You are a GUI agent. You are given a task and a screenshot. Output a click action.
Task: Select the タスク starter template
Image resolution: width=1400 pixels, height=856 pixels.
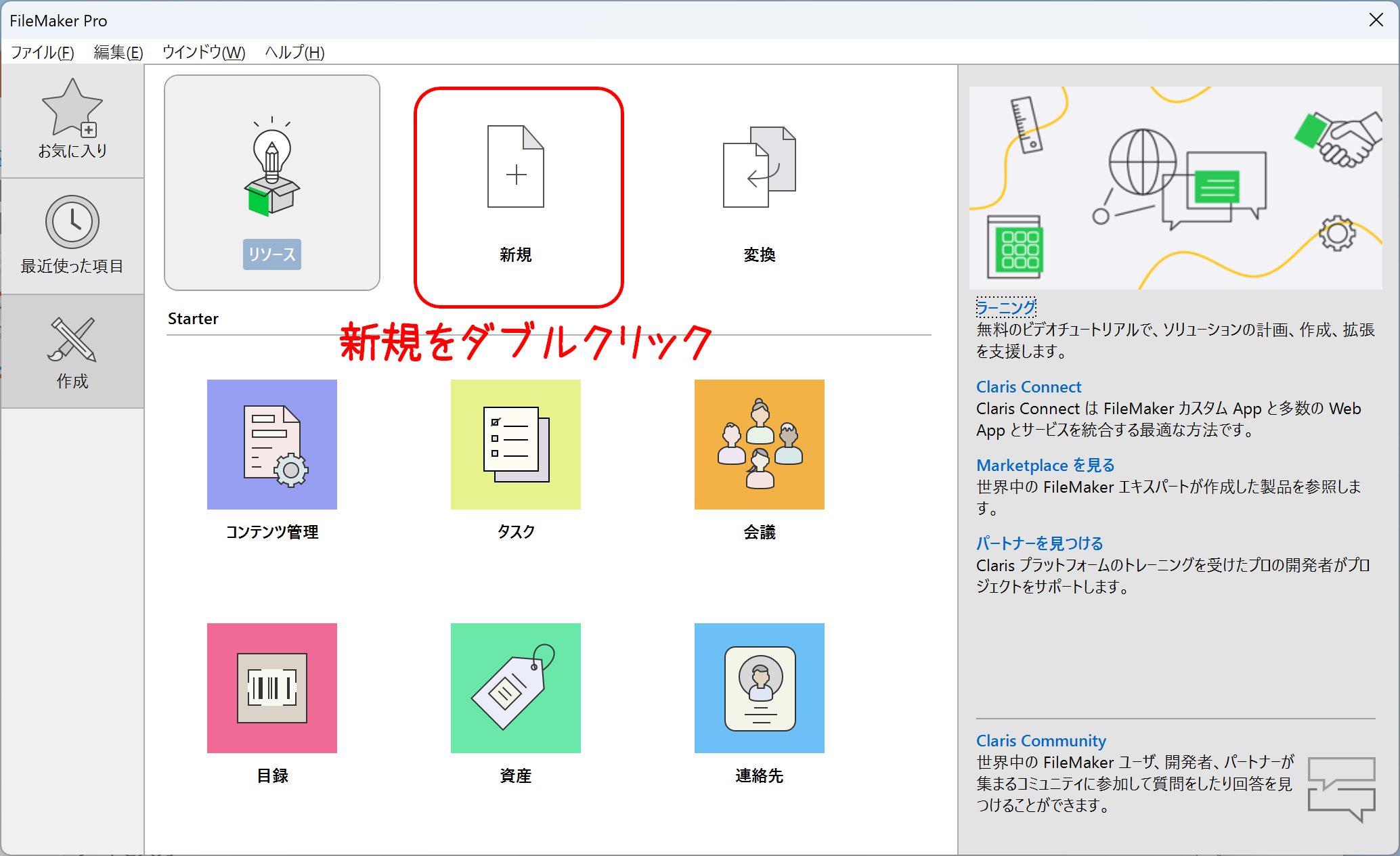pos(515,445)
